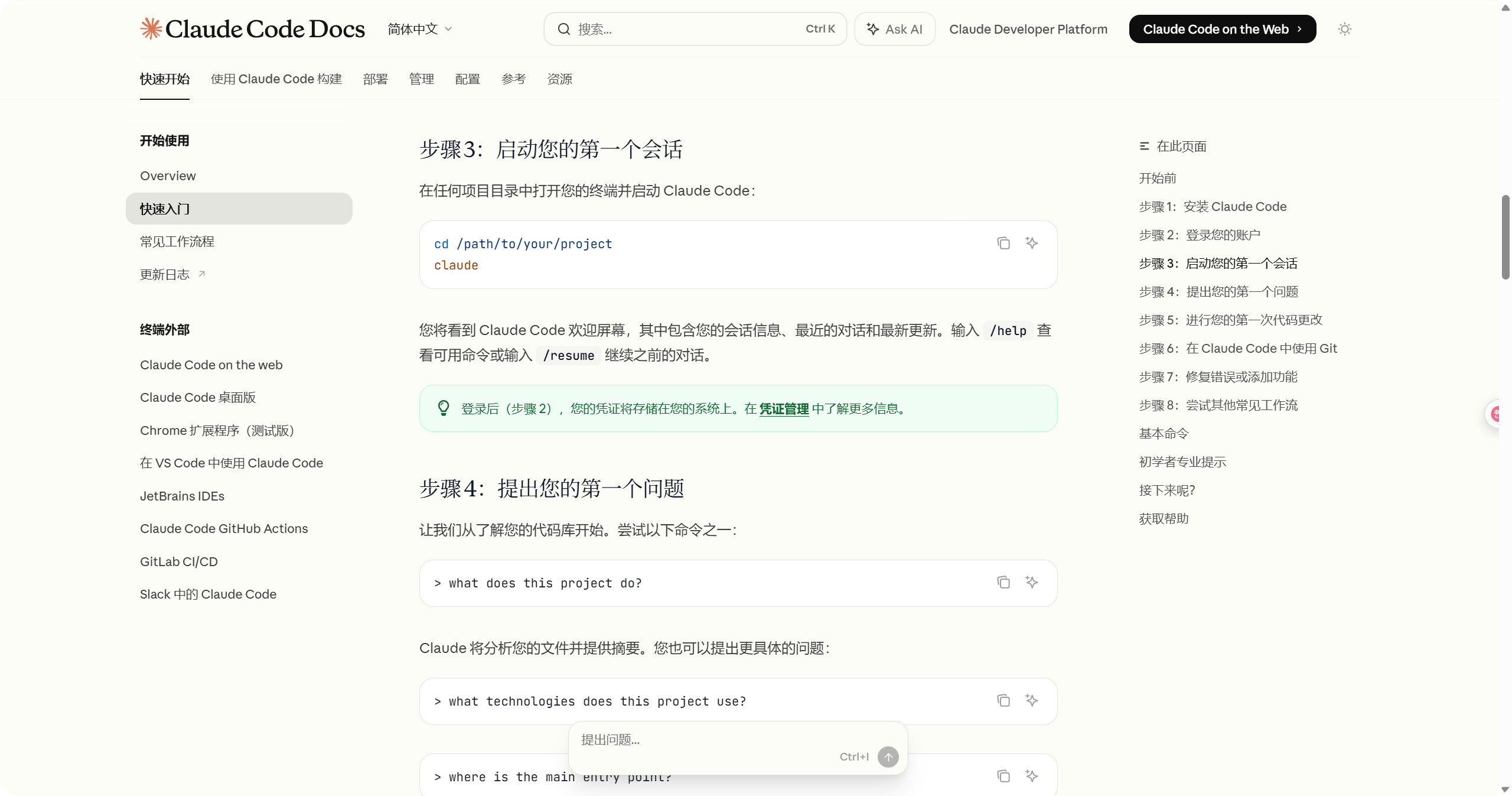Click the search magnifier icon

click(564, 29)
